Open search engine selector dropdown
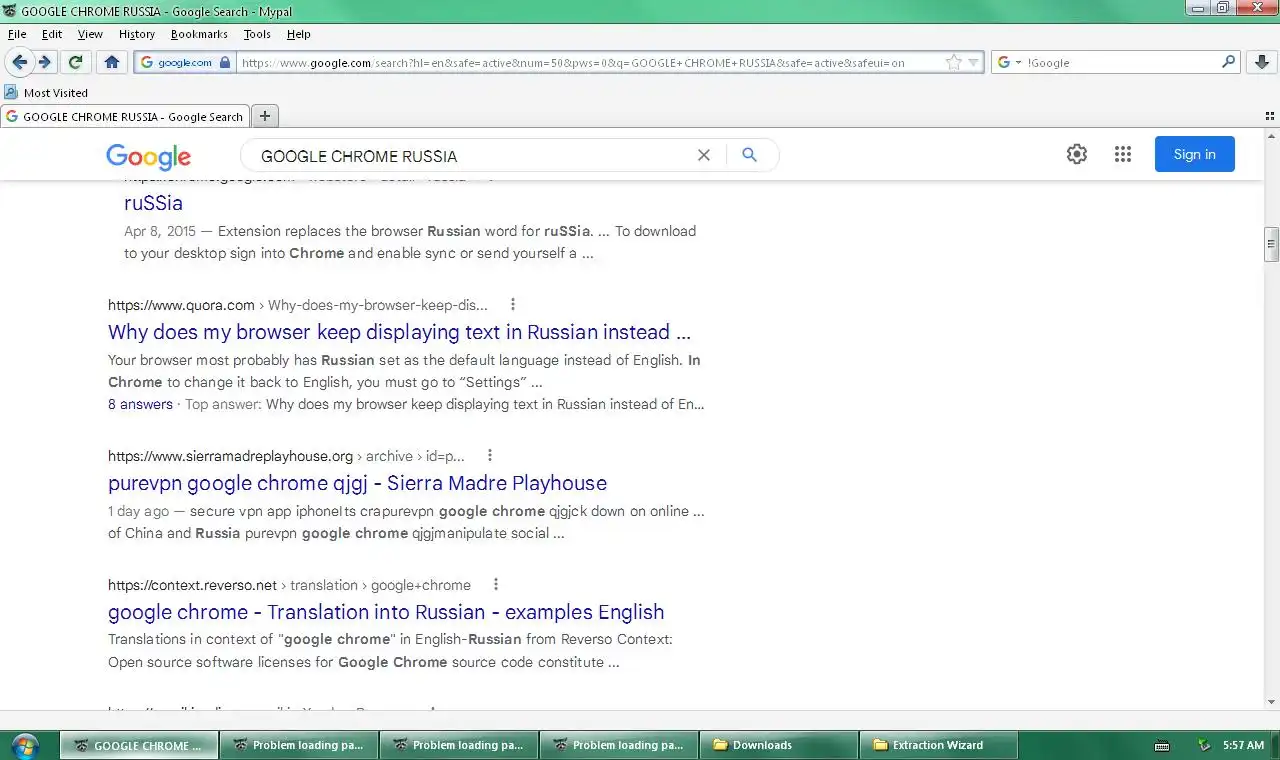The width and height of the screenshot is (1280, 760). [x=1009, y=62]
